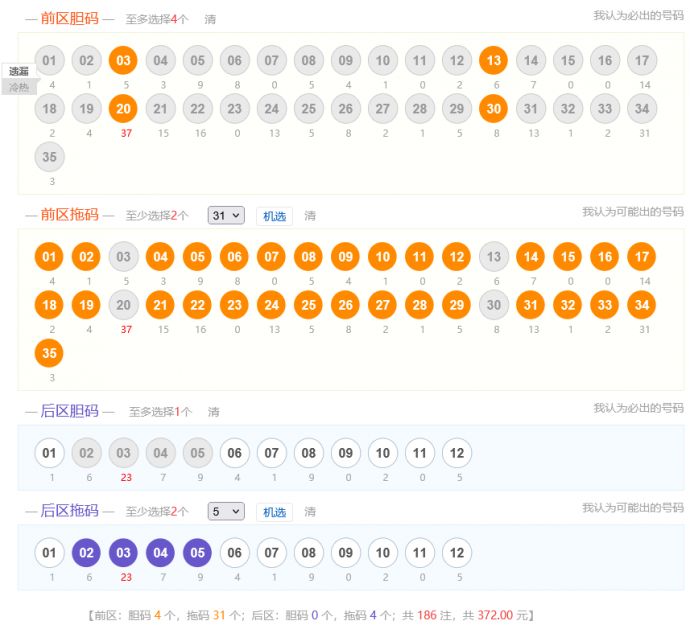This screenshot has height=629, width=690.
Task: Deselect ball 35 in 前区拖码
Action: tap(49, 353)
